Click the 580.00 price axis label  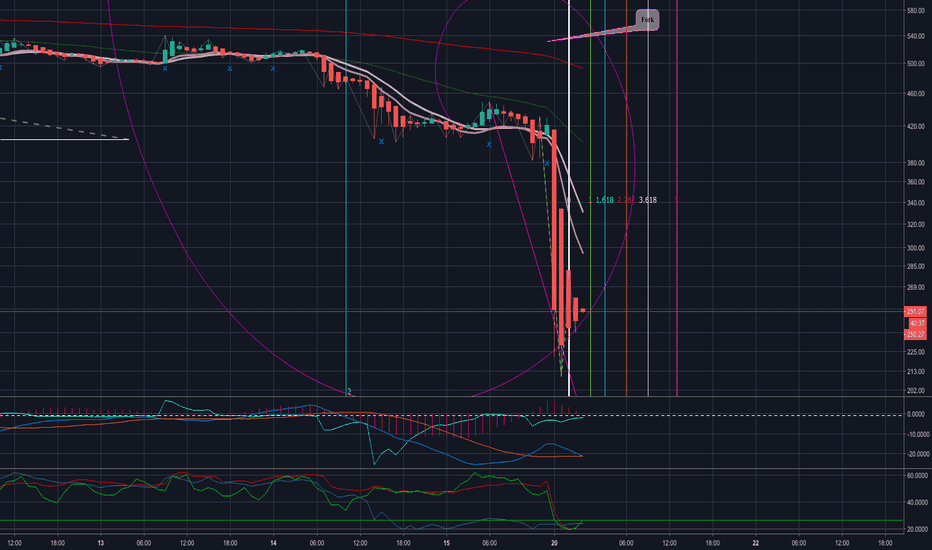pos(915,11)
